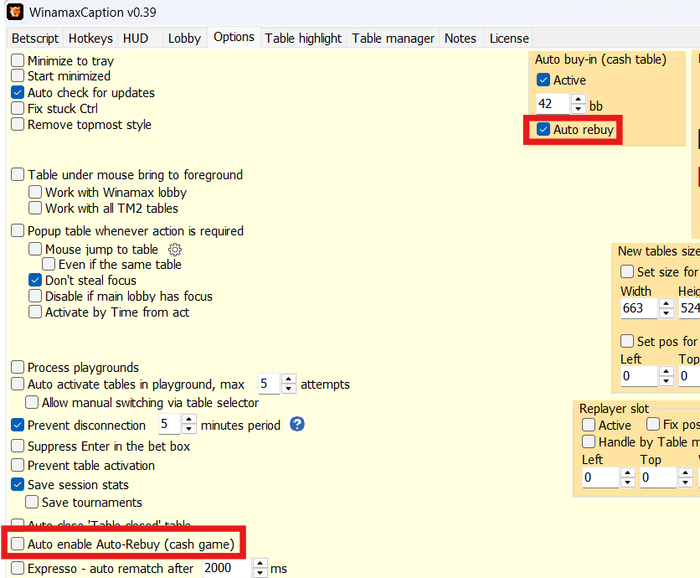Uncheck Auto rebuy in Auto buy-in panel
Viewport: 700px width, 578px height.
pos(543,129)
